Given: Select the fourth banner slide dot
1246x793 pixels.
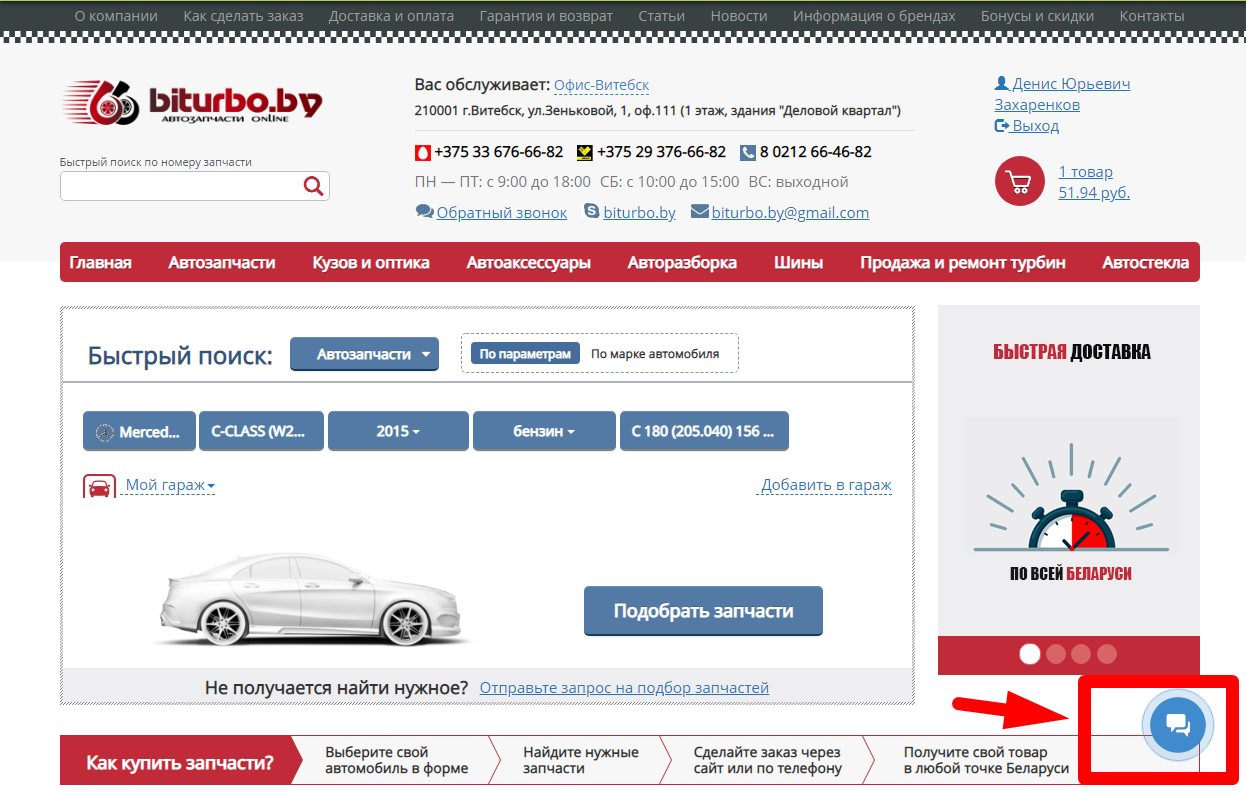Looking at the screenshot, I should tap(1107, 654).
